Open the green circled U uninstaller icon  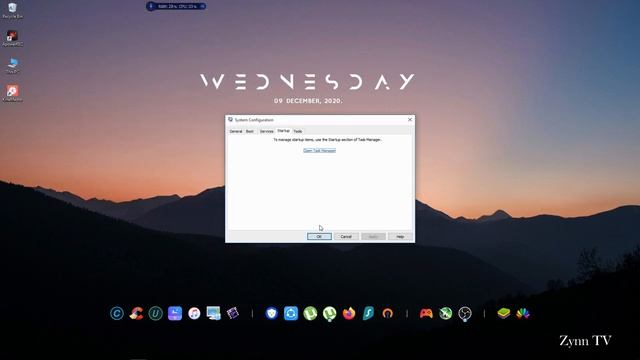pyautogui.click(x=156, y=313)
